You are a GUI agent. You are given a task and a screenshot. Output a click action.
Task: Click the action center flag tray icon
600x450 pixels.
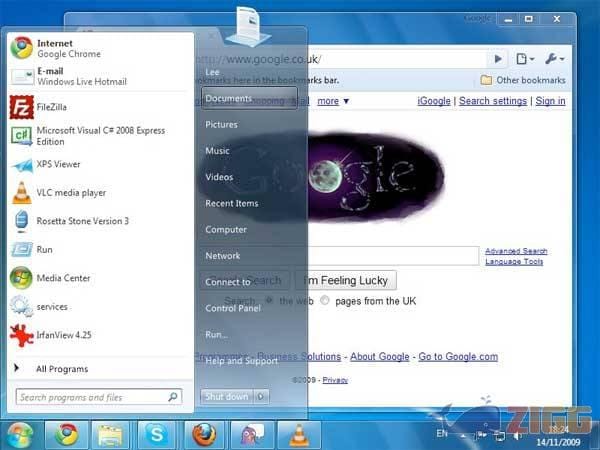[482, 435]
